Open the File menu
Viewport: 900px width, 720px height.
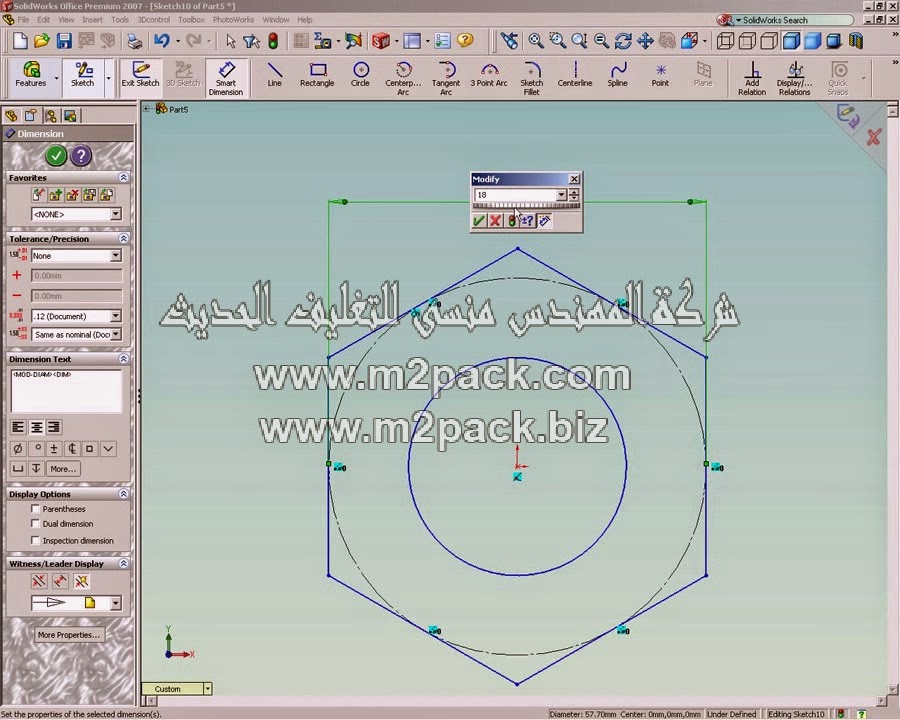pyautogui.click(x=23, y=20)
